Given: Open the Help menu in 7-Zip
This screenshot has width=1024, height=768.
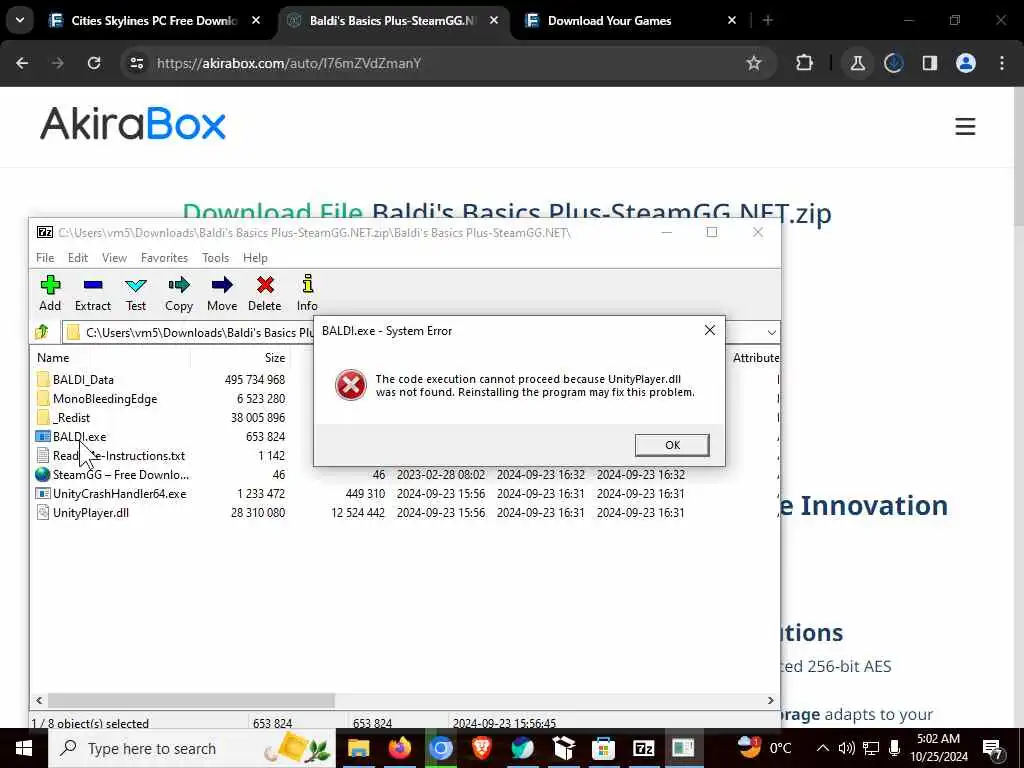Looking at the screenshot, I should click(x=255, y=258).
